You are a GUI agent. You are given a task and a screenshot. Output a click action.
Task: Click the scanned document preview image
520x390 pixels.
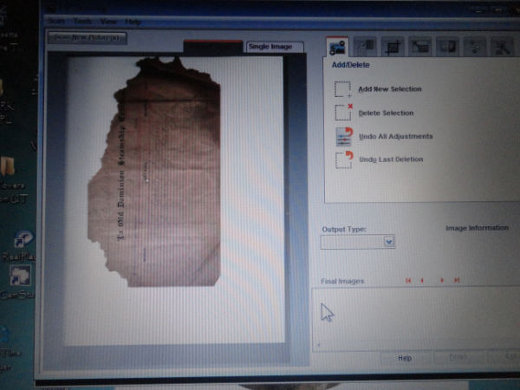pos(154,172)
